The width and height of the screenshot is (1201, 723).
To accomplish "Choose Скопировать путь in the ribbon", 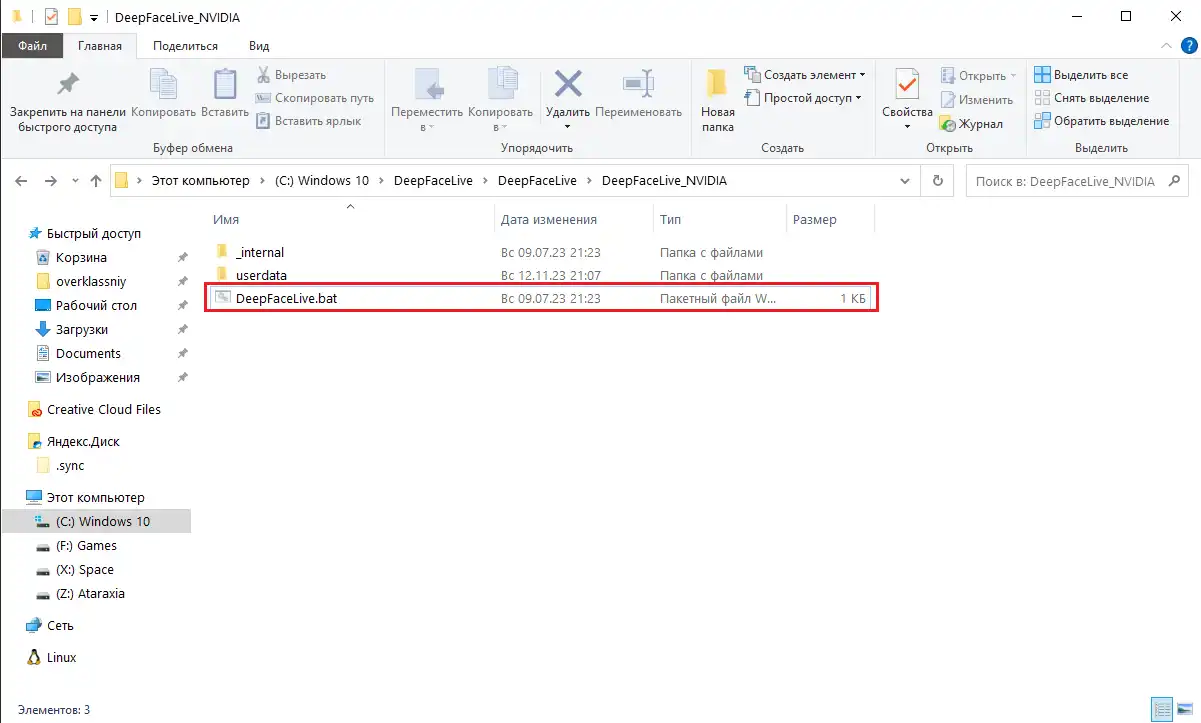I will pos(314,98).
